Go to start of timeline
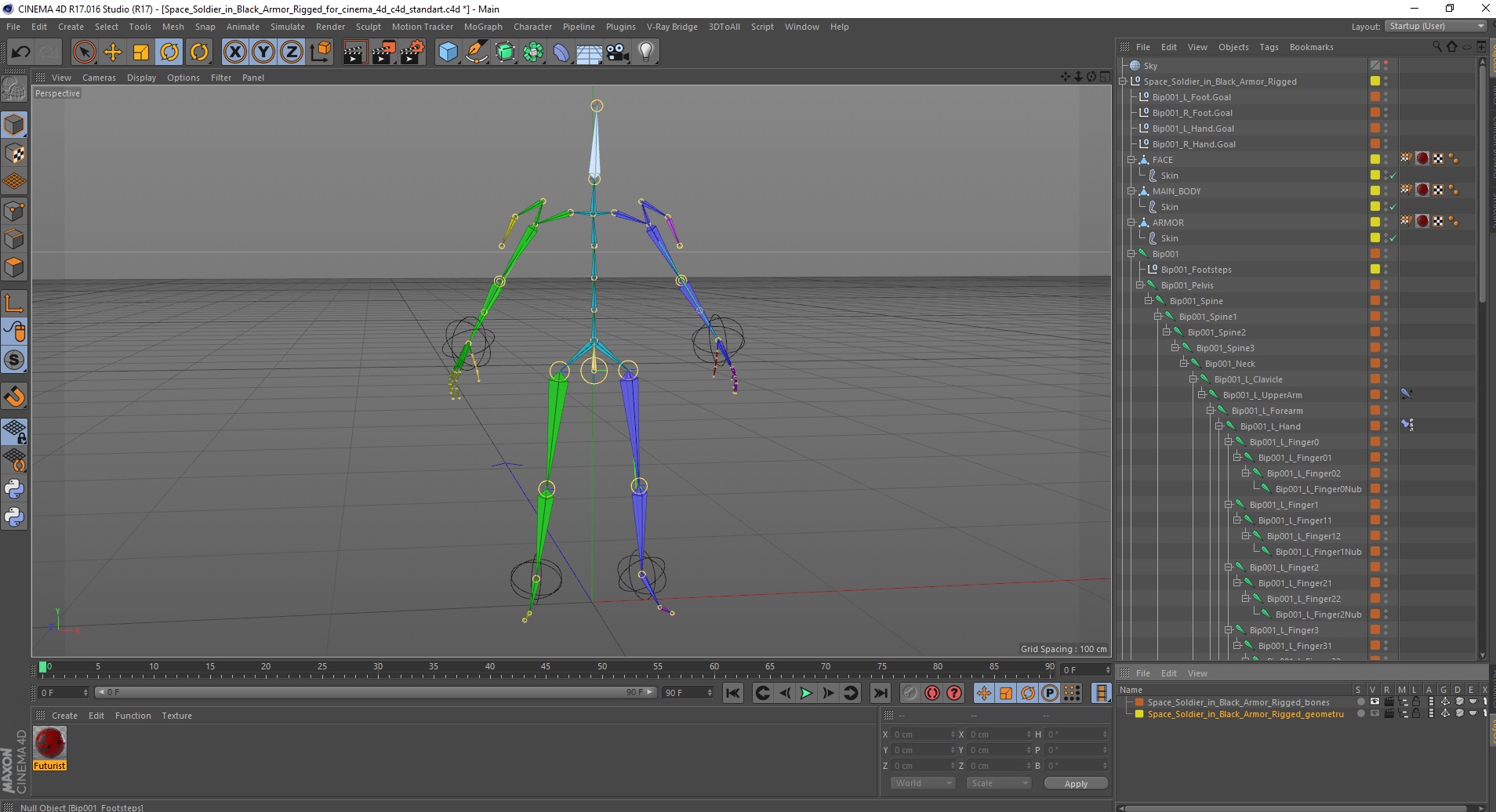Screen dimensions: 1496x812 click(x=733, y=693)
